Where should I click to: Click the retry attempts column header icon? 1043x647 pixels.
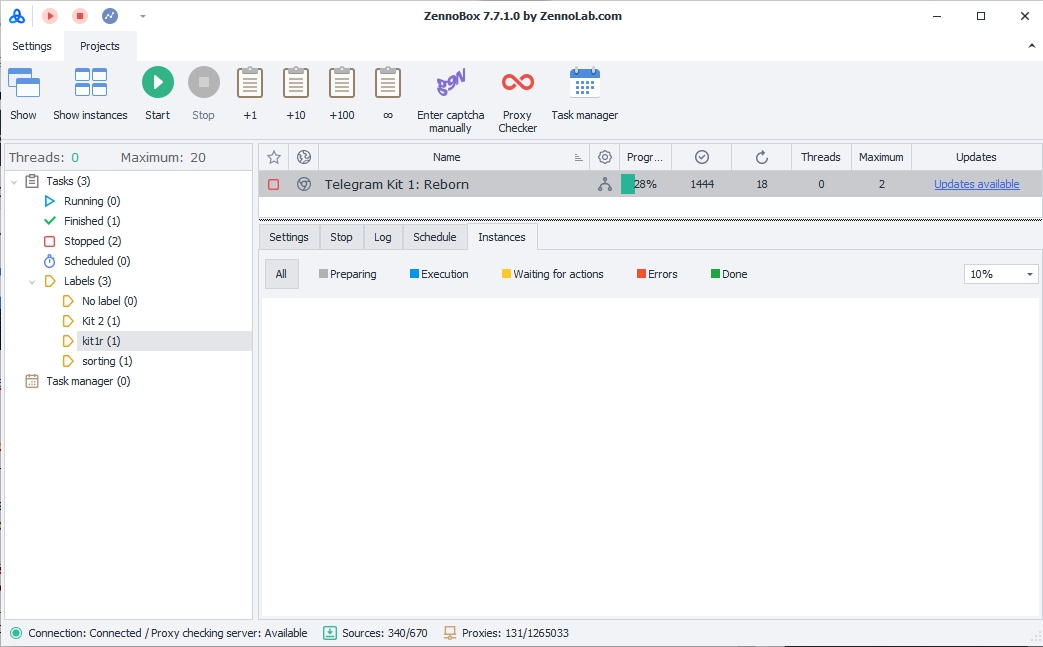[x=762, y=157]
